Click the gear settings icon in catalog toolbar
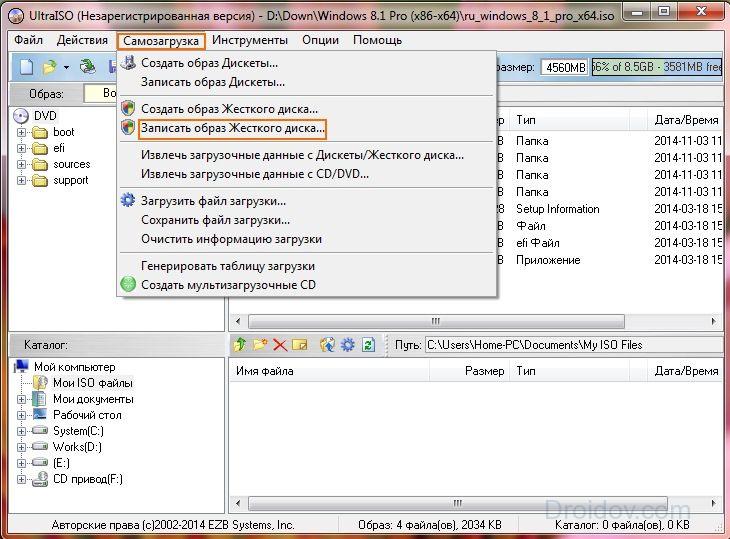The width and height of the screenshot is (730, 539). (x=348, y=345)
